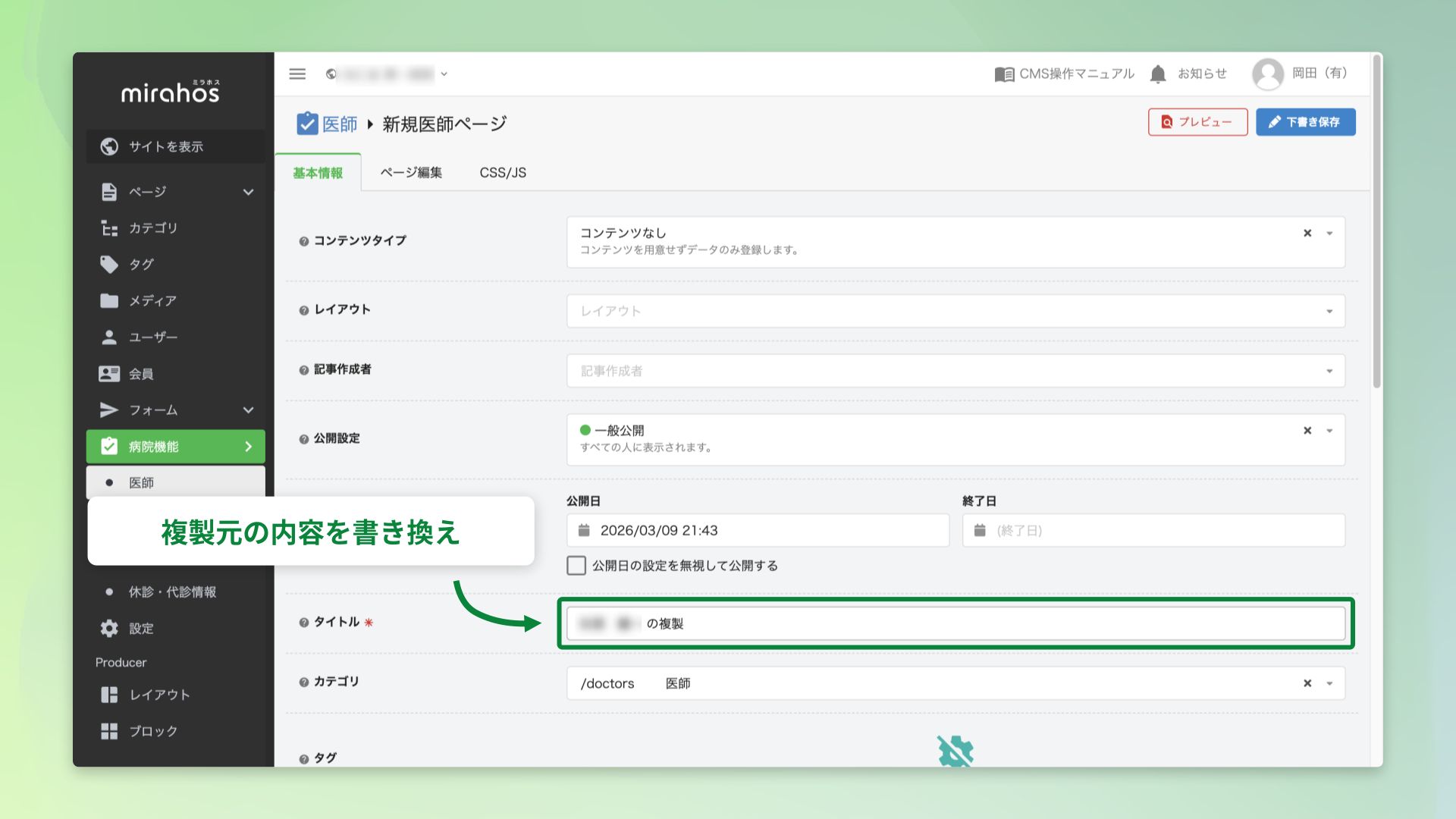
Task: Click the page vertical scrollbar
Action: tap(1376, 220)
